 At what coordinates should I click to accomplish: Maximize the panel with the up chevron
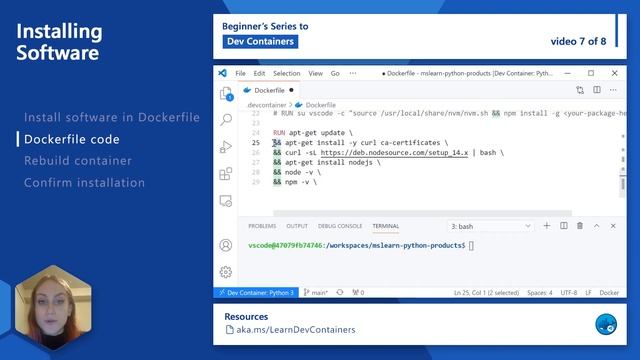596,226
